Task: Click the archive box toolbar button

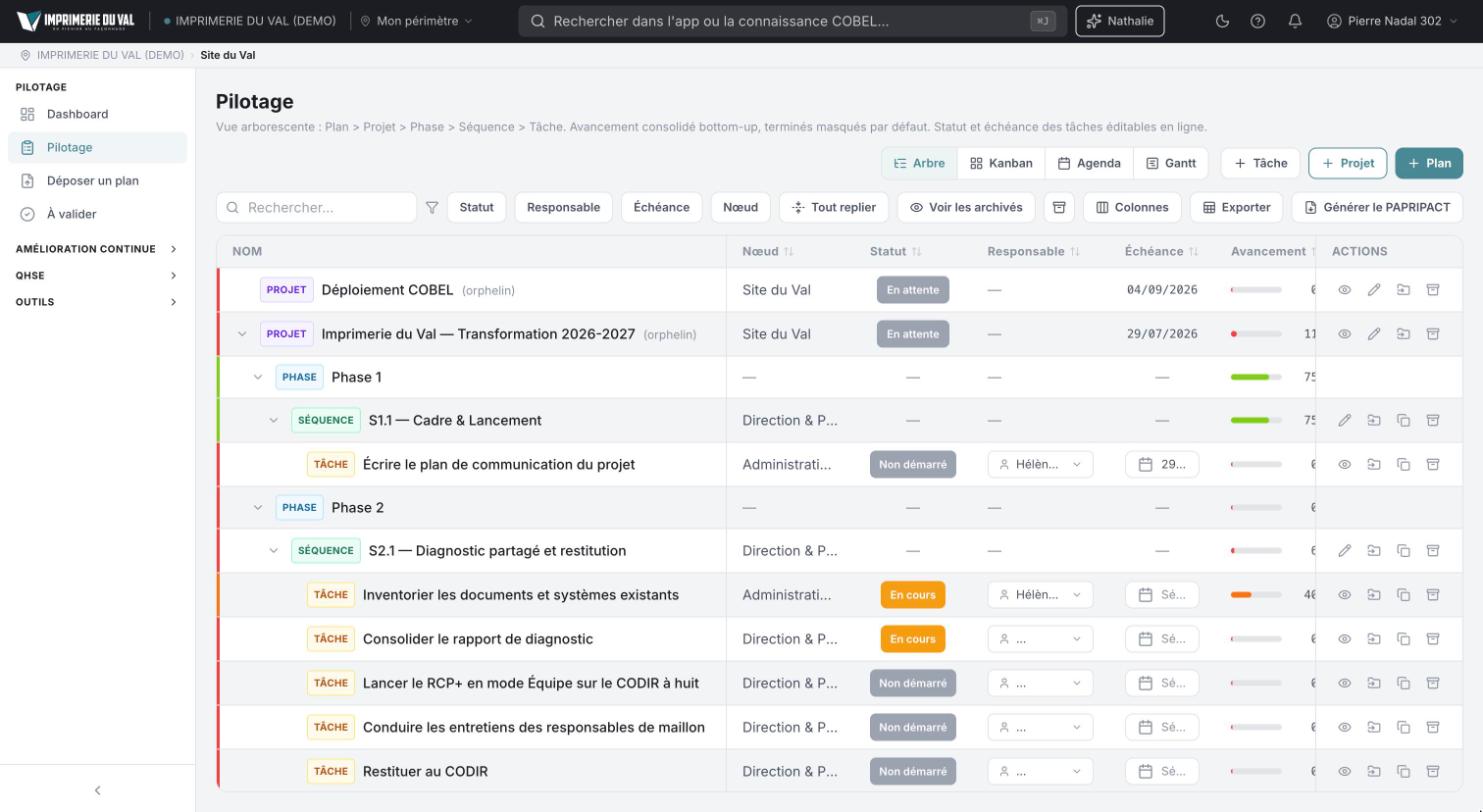Action: (1058, 207)
